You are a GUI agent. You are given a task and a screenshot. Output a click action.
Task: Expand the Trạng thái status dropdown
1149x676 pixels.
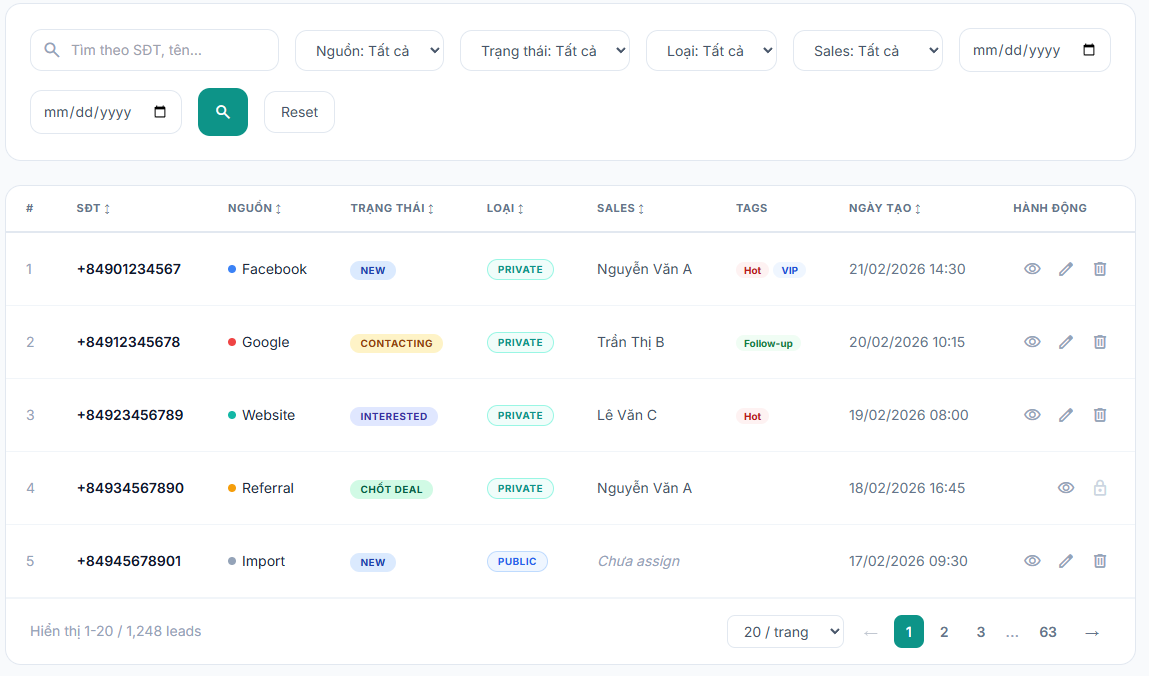544,50
